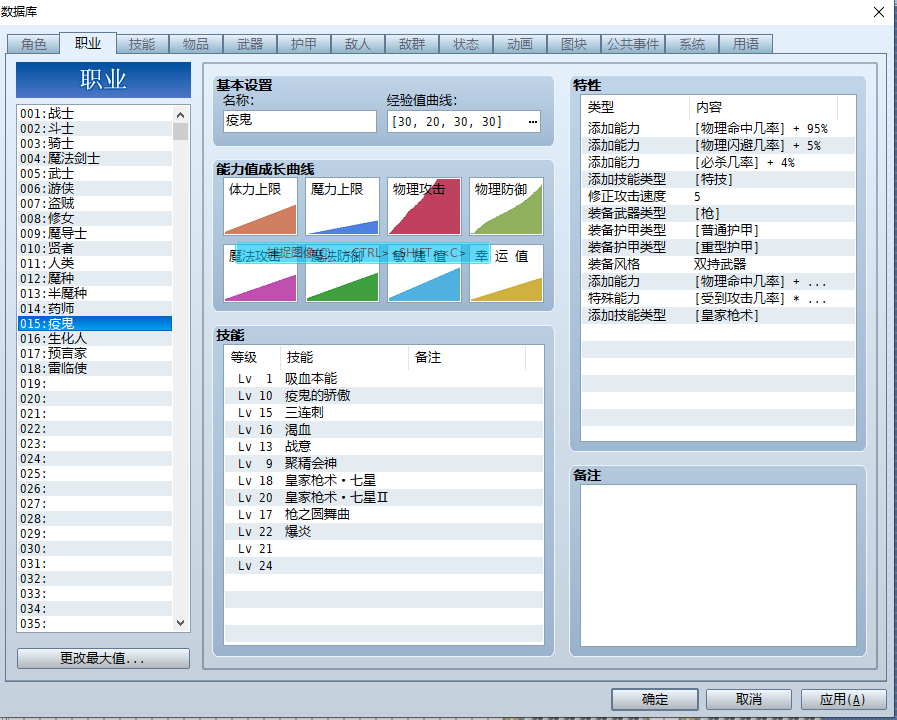Click the 确定 button
The width and height of the screenshot is (897, 720).
(655, 699)
